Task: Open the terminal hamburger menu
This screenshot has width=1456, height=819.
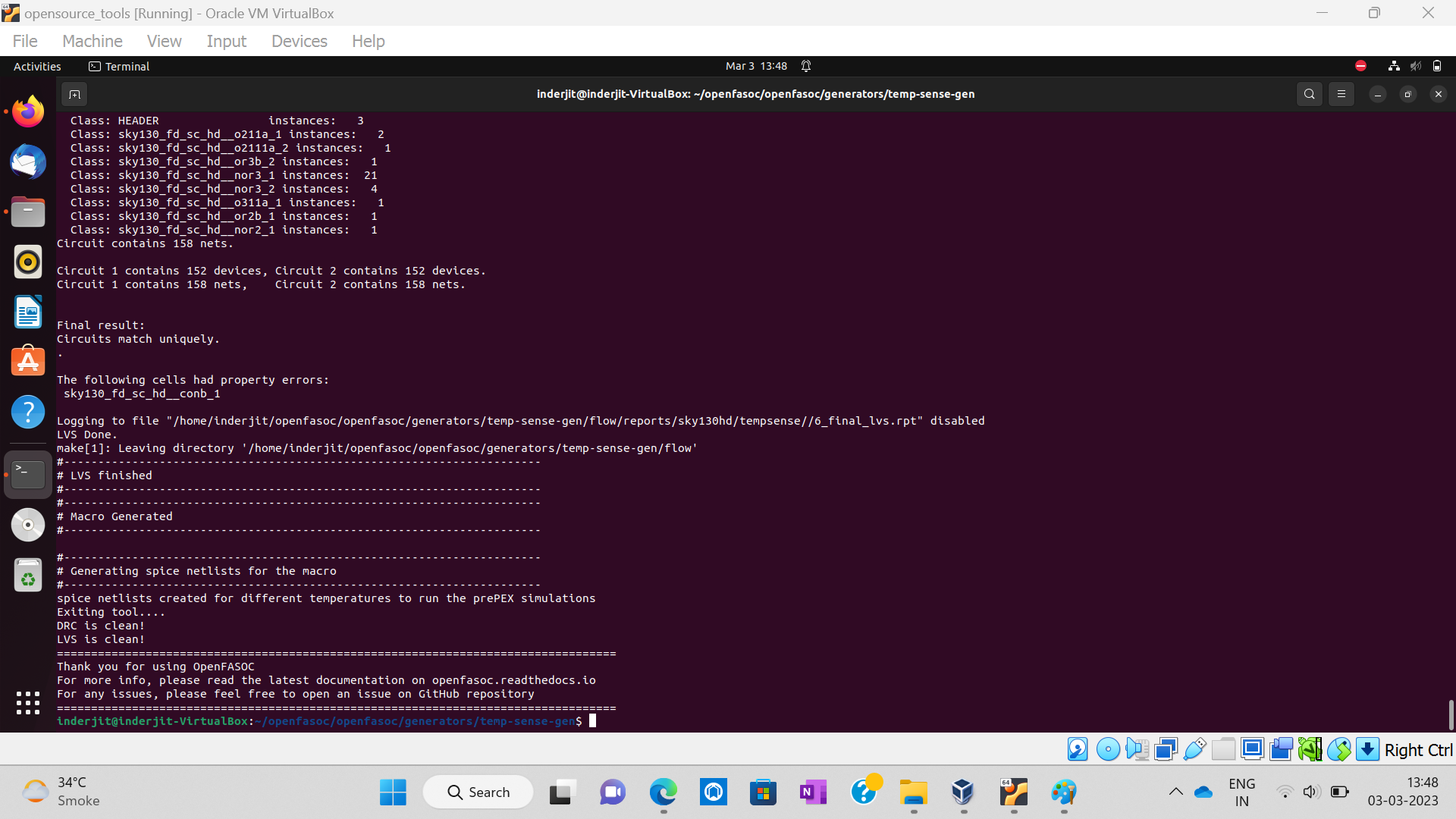Action: [1341, 94]
